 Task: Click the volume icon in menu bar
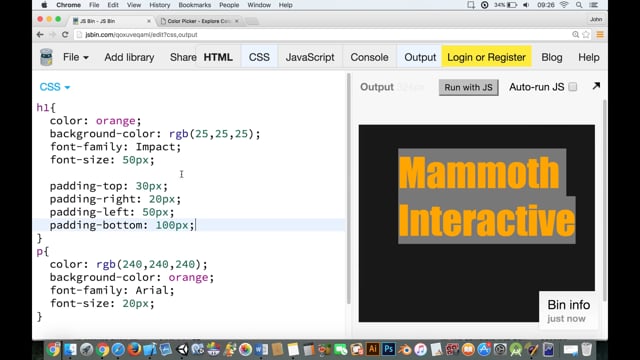pyautogui.click(x=527, y=5)
